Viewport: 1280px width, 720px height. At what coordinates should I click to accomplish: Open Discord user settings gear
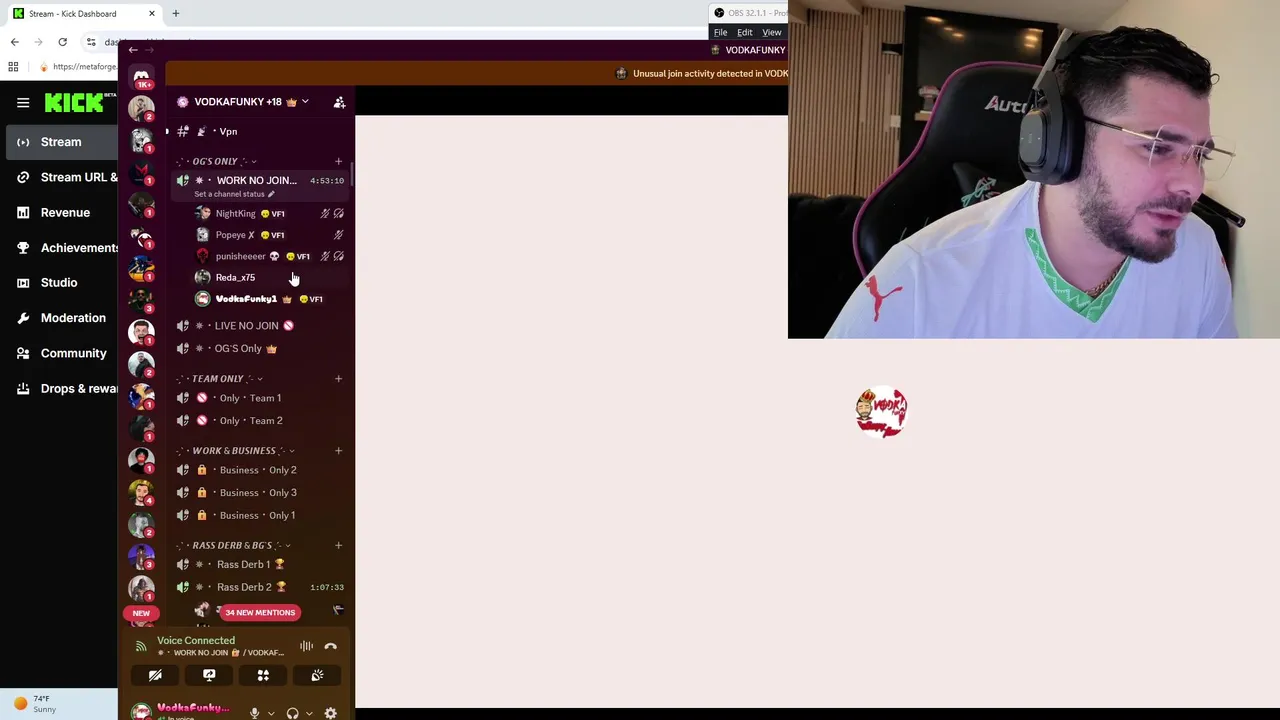(x=331, y=713)
